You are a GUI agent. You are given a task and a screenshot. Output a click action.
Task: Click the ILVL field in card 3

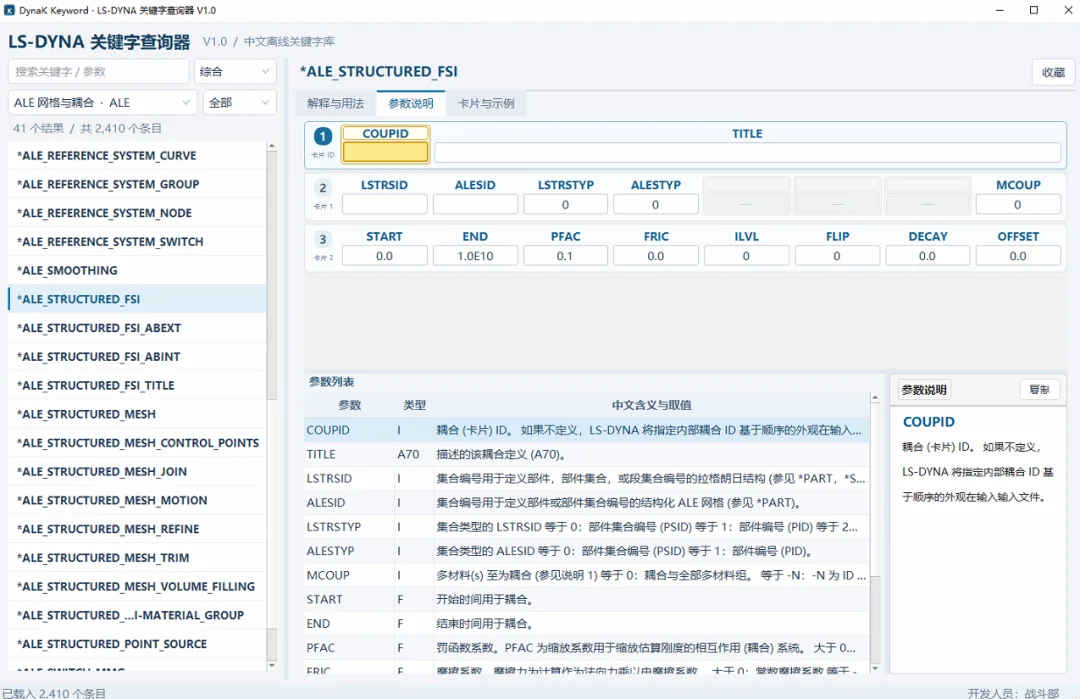[x=747, y=256]
